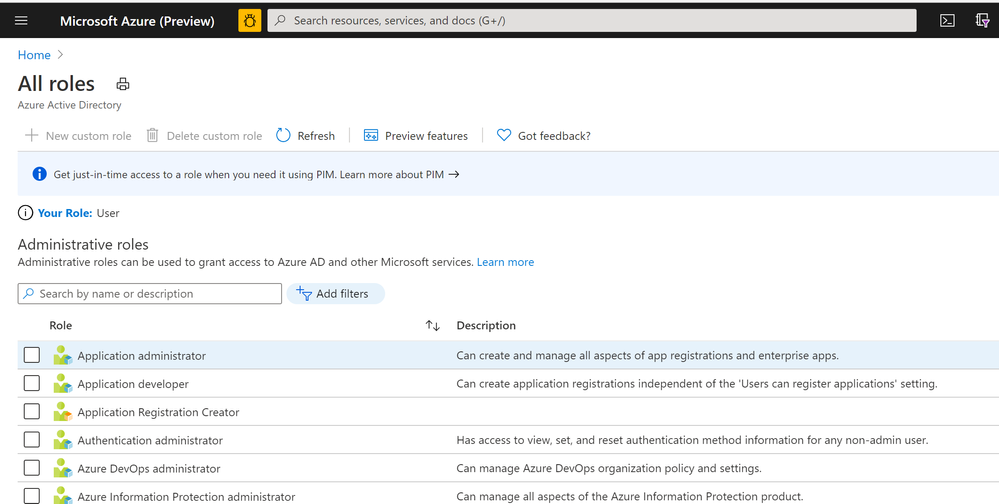999x504 pixels.
Task: Open directory and subscription filter icon
Action: (x=982, y=20)
